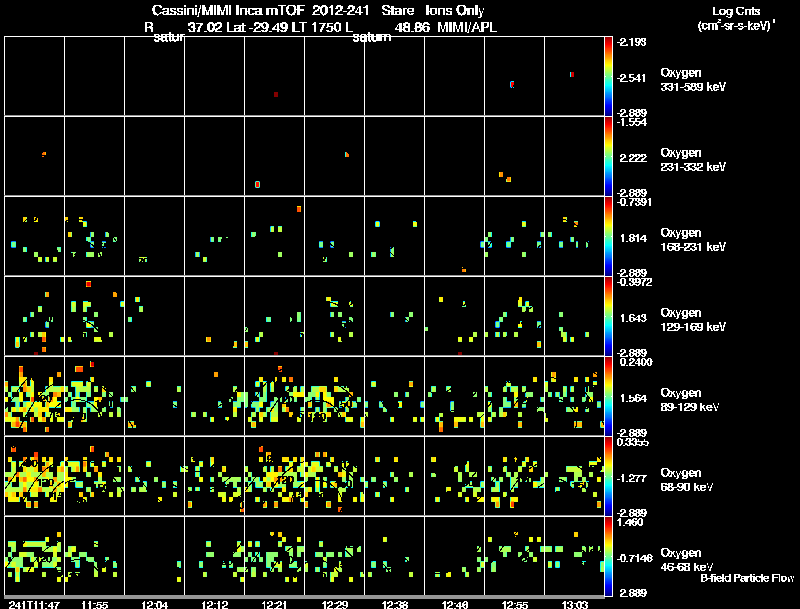Select the Oxygen 129-169 keV label

pos(693,319)
